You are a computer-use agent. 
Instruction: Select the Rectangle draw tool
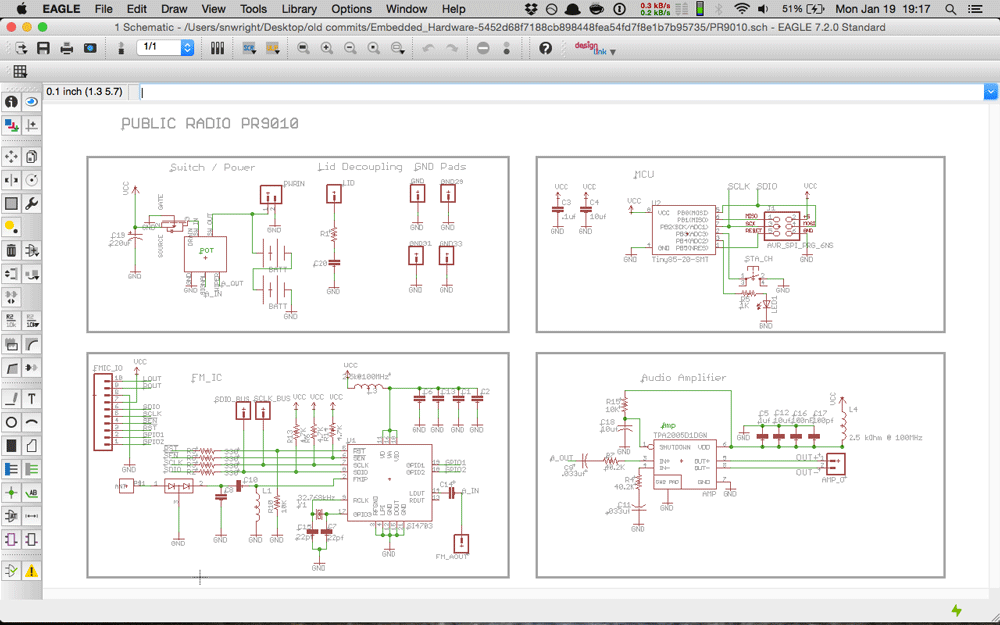[11, 445]
